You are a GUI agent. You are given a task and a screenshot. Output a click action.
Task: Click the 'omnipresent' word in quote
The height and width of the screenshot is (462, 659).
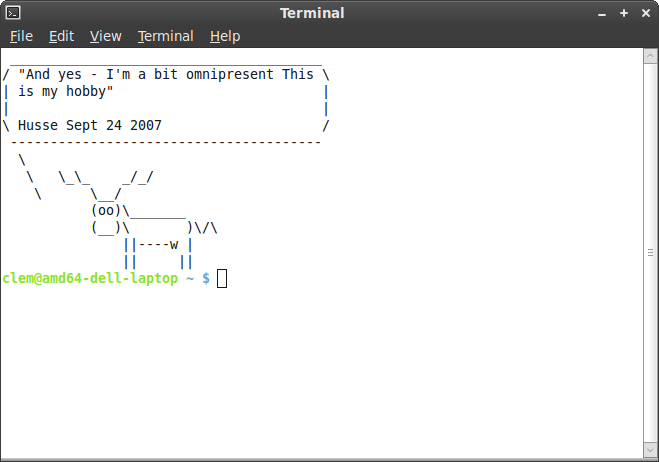[x=230, y=74]
